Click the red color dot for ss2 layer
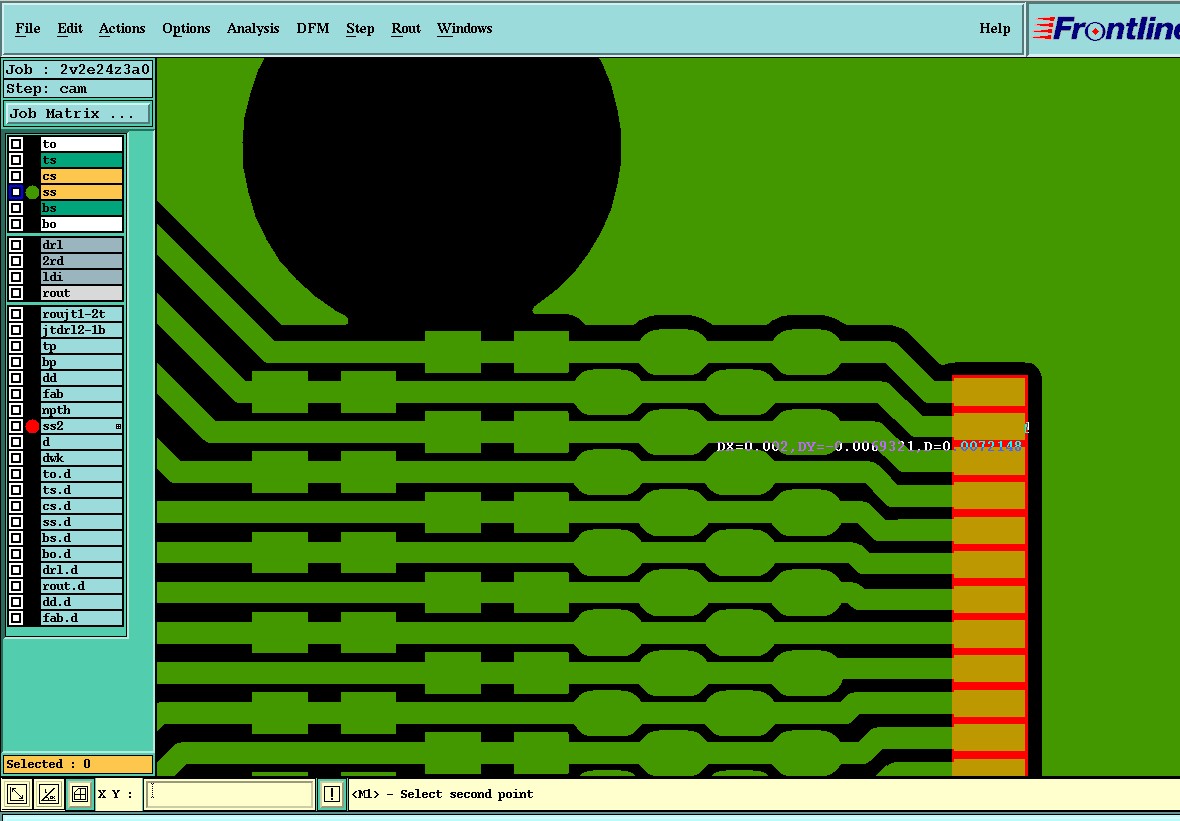 point(32,427)
